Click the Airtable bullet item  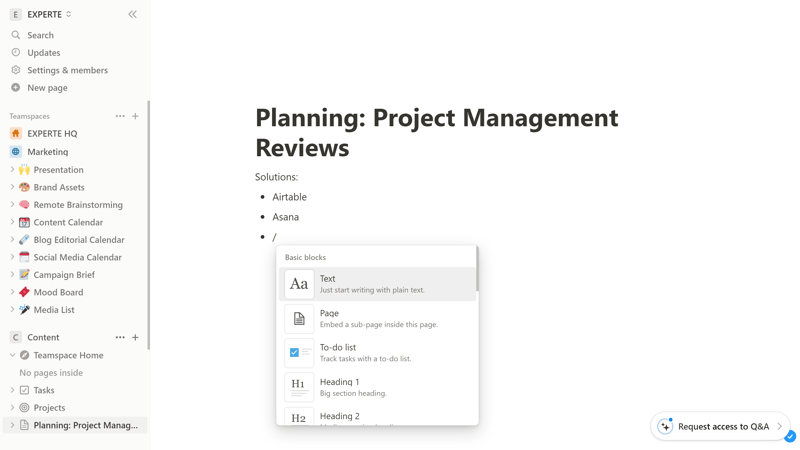[289, 197]
